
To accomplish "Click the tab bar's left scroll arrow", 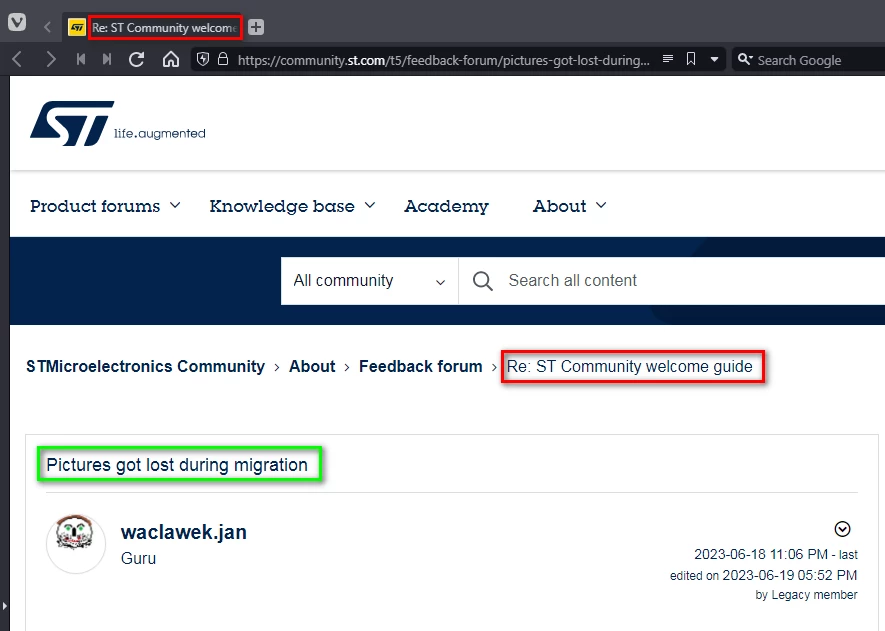I will [47, 27].
